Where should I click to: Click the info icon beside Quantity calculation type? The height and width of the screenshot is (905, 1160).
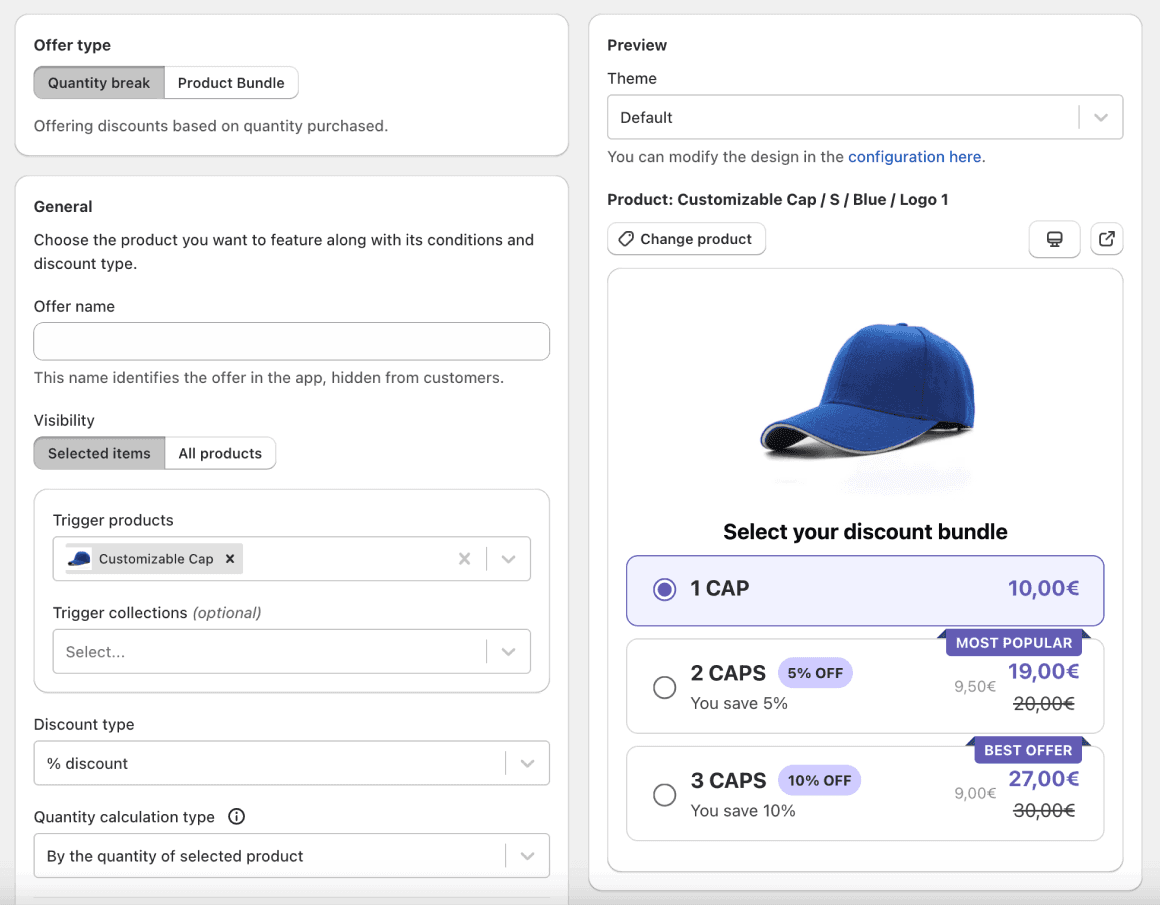236,816
